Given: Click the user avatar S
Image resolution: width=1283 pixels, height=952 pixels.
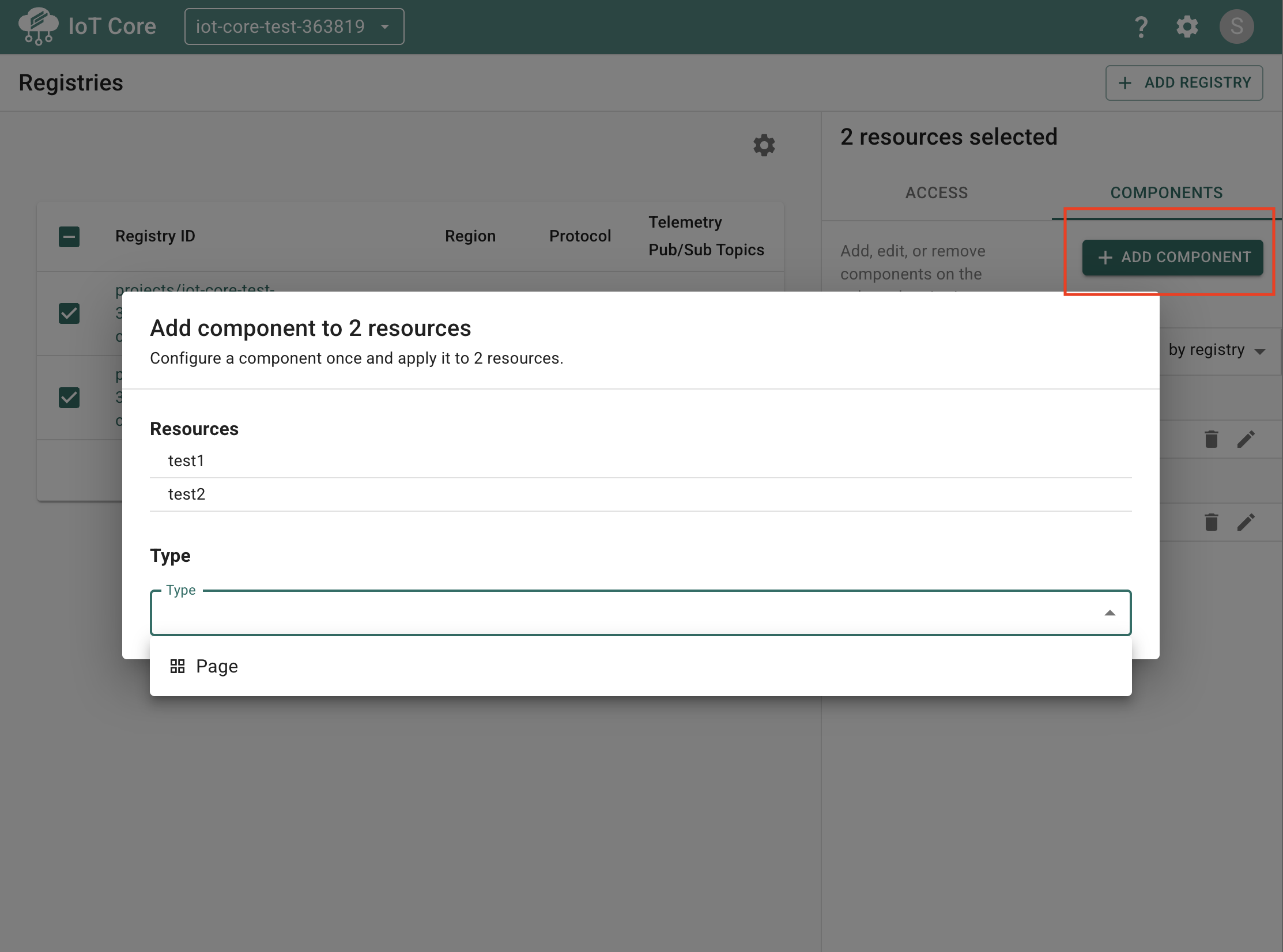Looking at the screenshot, I should 1236,27.
